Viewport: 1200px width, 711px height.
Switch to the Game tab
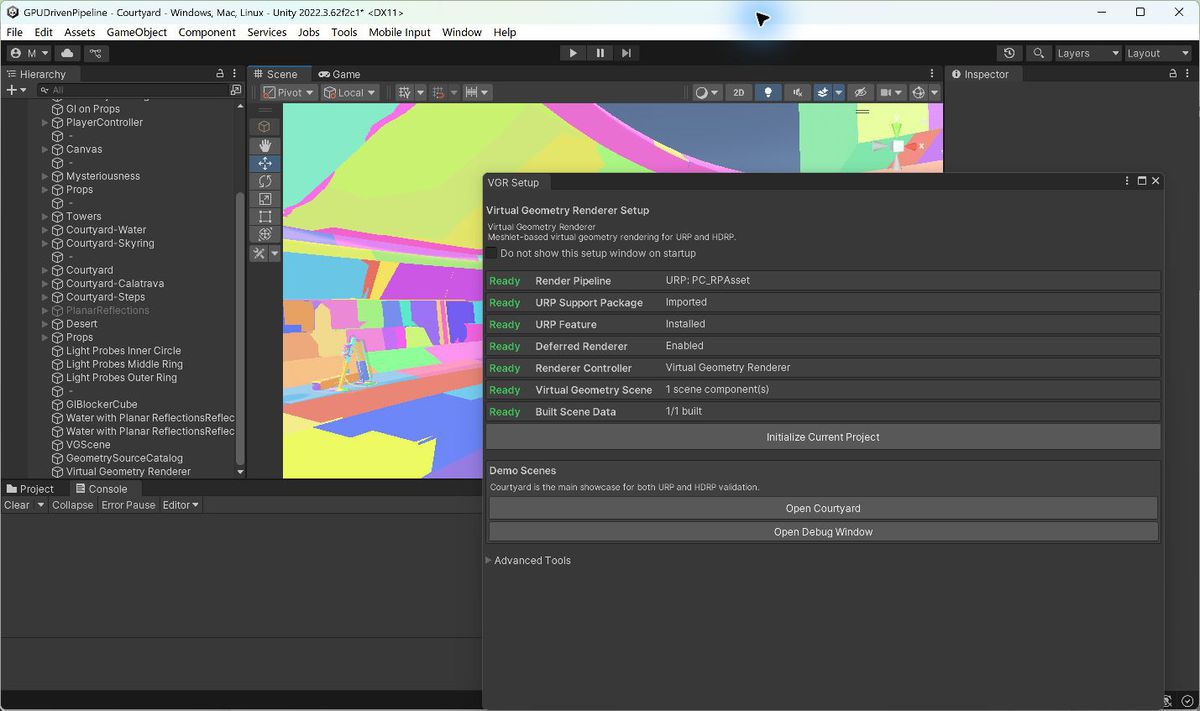[x=339, y=74]
